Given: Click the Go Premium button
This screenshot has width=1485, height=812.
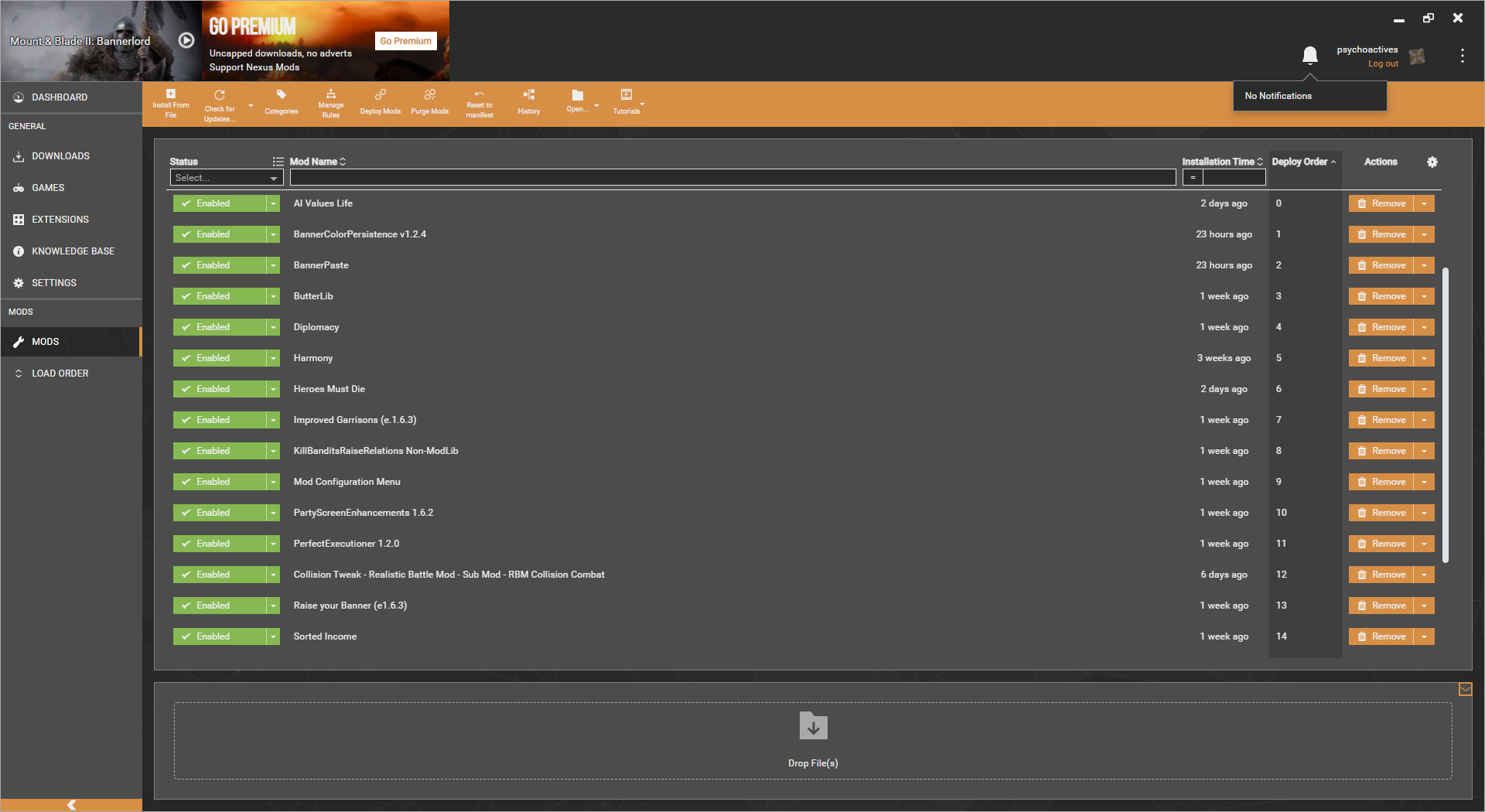Looking at the screenshot, I should click(x=405, y=41).
